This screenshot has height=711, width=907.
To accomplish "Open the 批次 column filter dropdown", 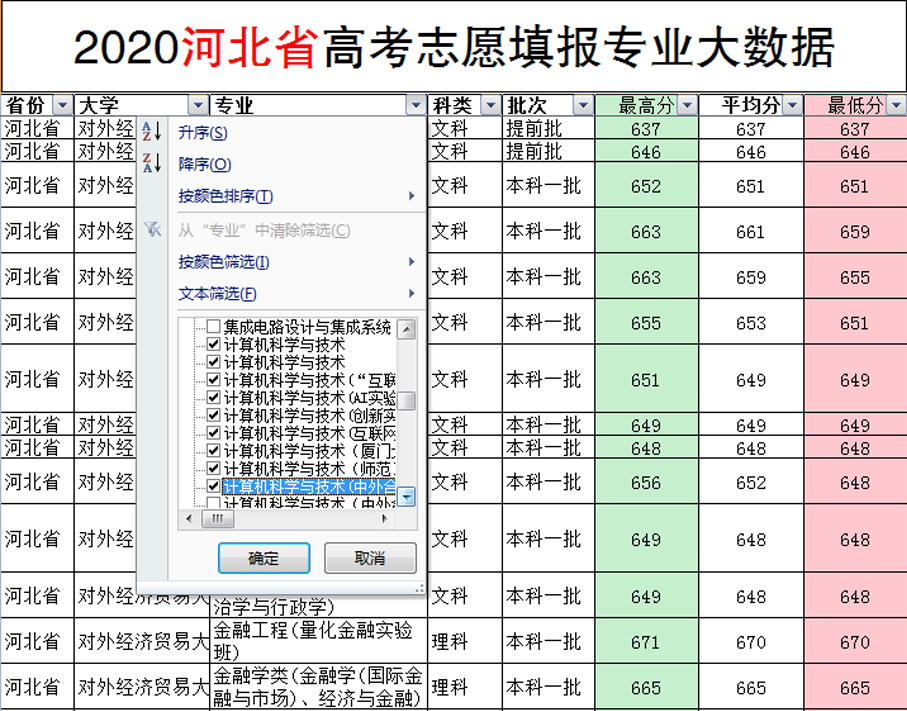I will [582, 104].
